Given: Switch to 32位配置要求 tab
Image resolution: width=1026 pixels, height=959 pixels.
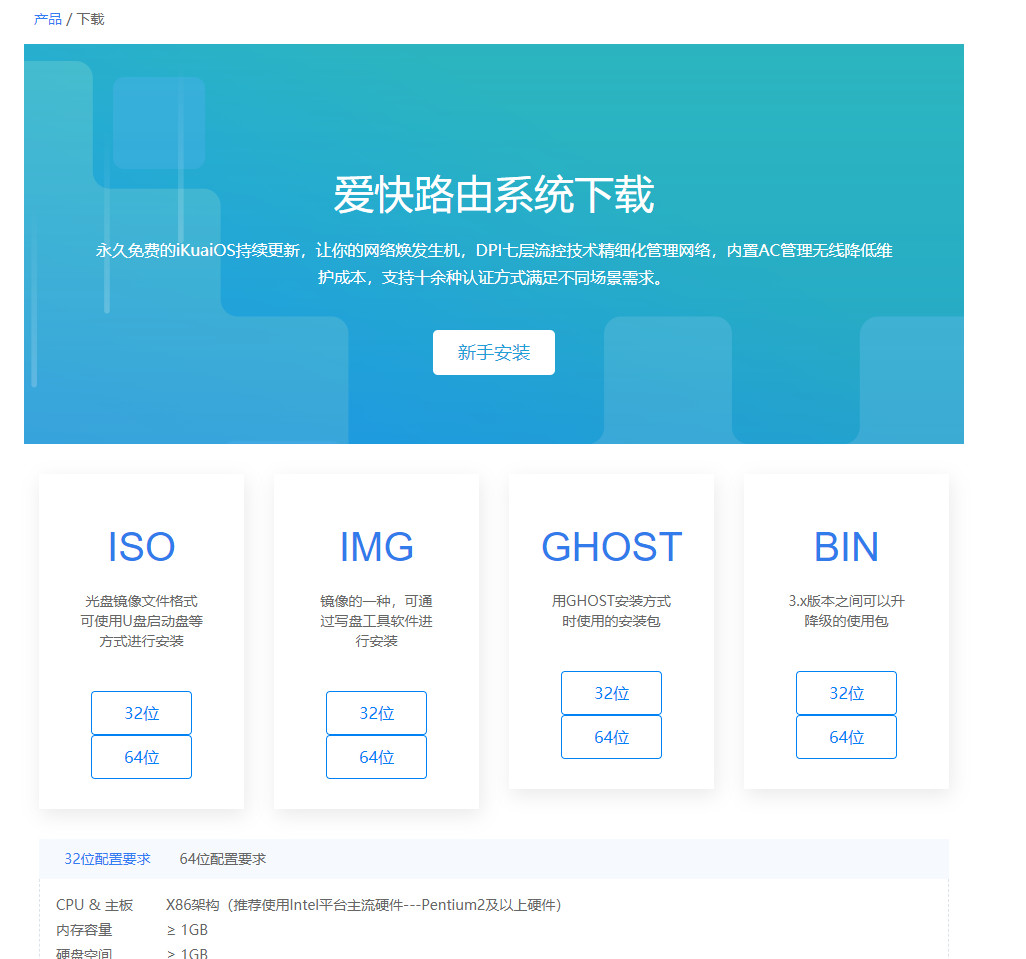Looking at the screenshot, I should 107,859.
